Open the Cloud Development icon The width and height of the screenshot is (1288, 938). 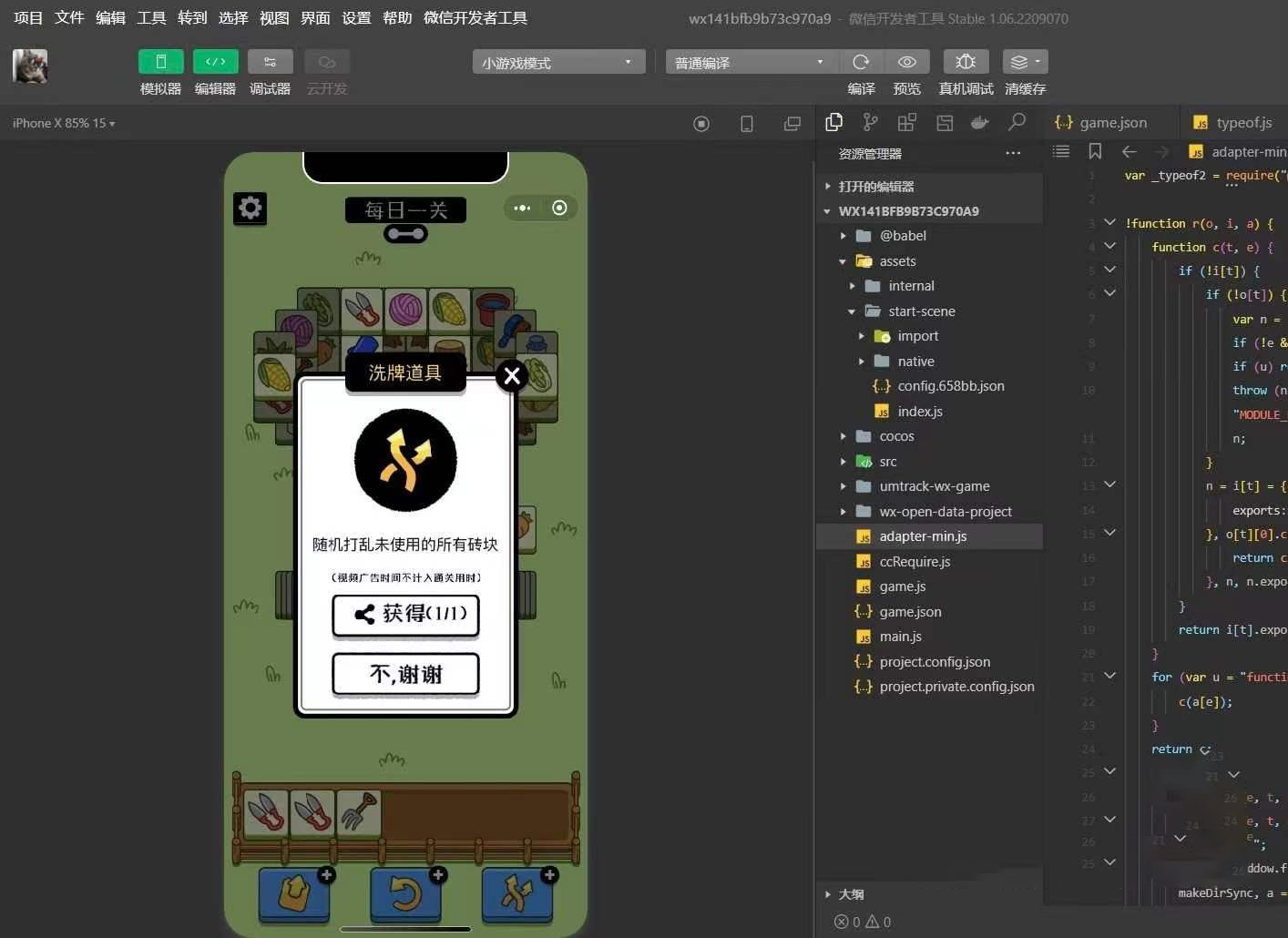click(x=326, y=62)
